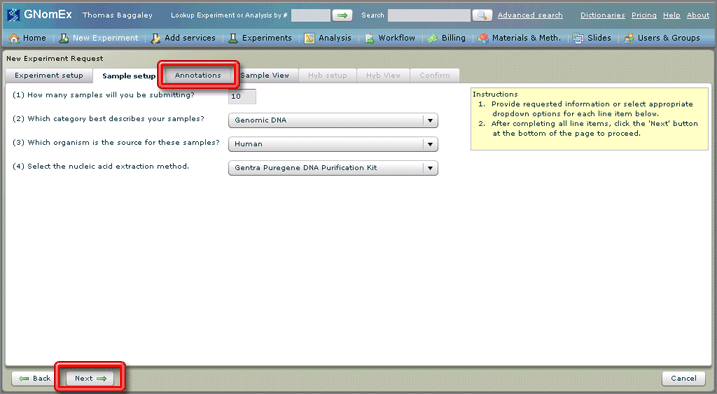This screenshot has width=717, height=394.
Task: Click the Search text field
Action: click(x=429, y=16)
